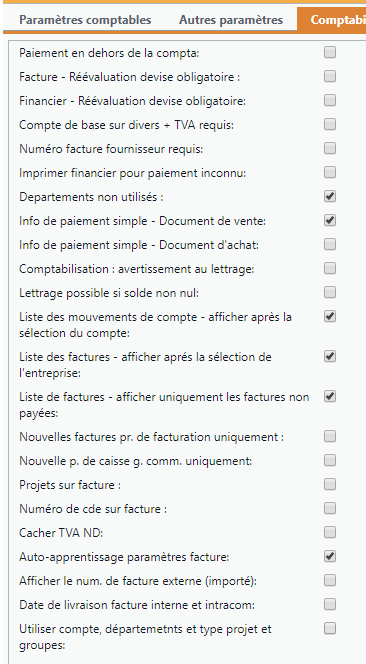Tick Financier - Réévaluation devise obligatoire
Viewport: 366px width, 664px height.
[330, 100]
